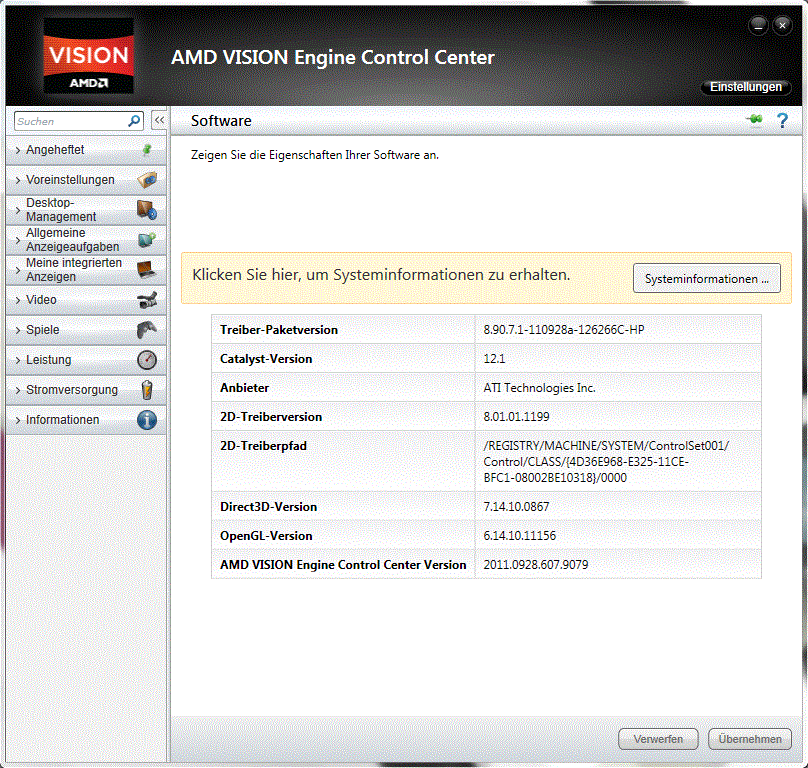
Task: Select Control Center version 2011.0928.607.9079
Action: click(x=535, y=564)
